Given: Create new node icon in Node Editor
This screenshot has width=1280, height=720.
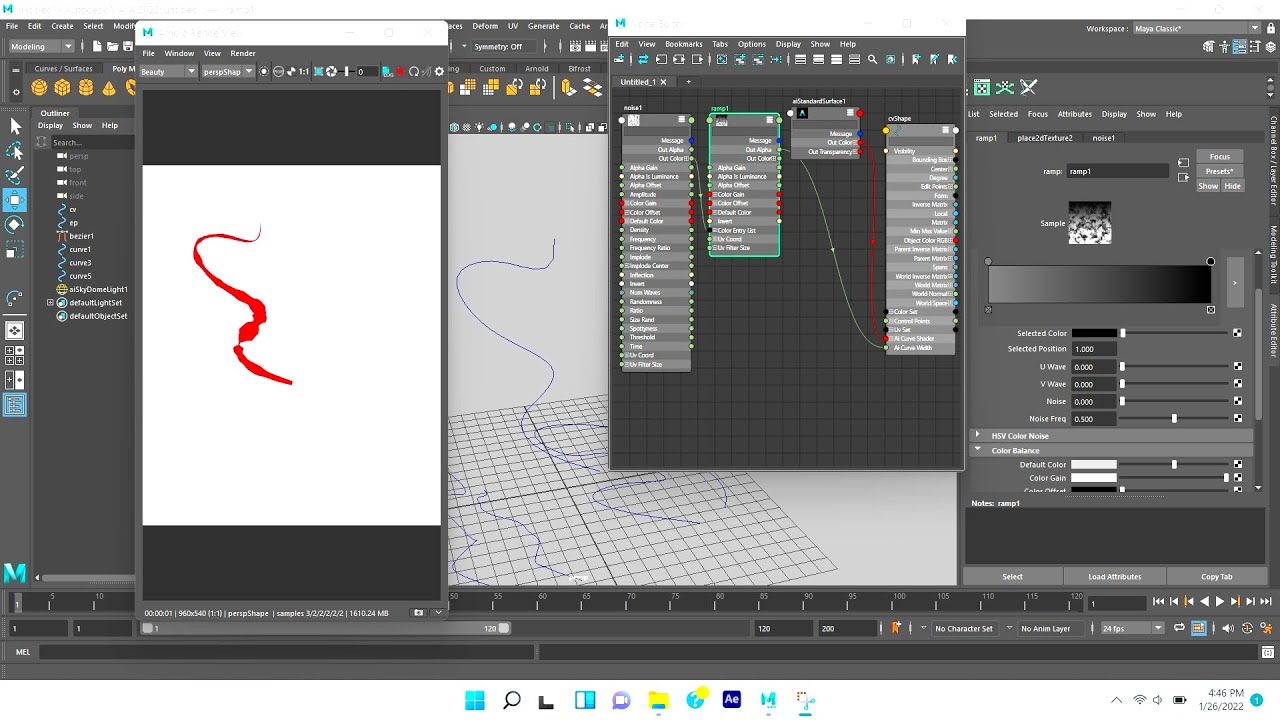Looking at the screenshot, I should pos(619,60).
